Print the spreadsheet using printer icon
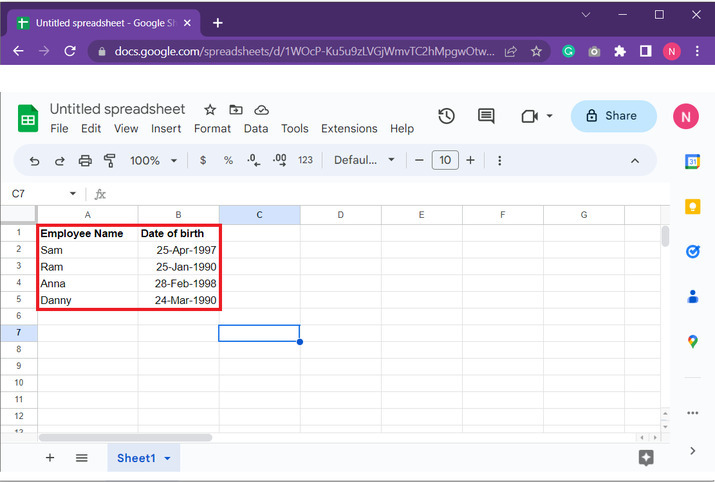This screenshot has width=715, height=482. (x=85, y=161)
